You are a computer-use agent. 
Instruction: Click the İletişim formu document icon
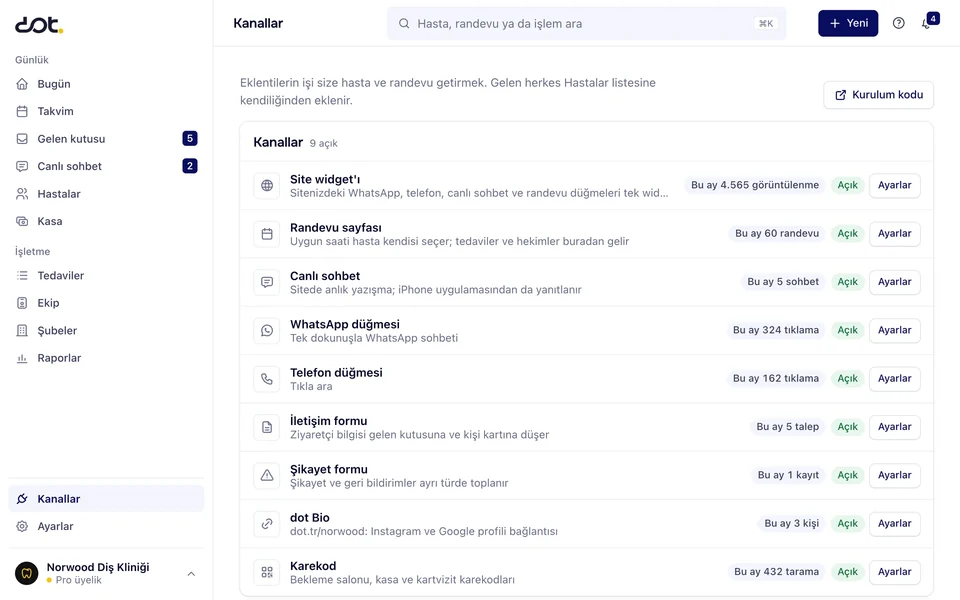(267, 427)
